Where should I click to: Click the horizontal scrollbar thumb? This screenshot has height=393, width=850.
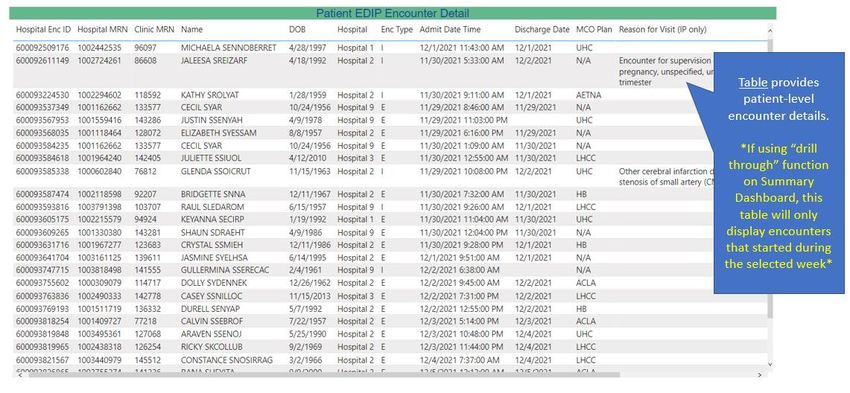click(x=324, y=375)
